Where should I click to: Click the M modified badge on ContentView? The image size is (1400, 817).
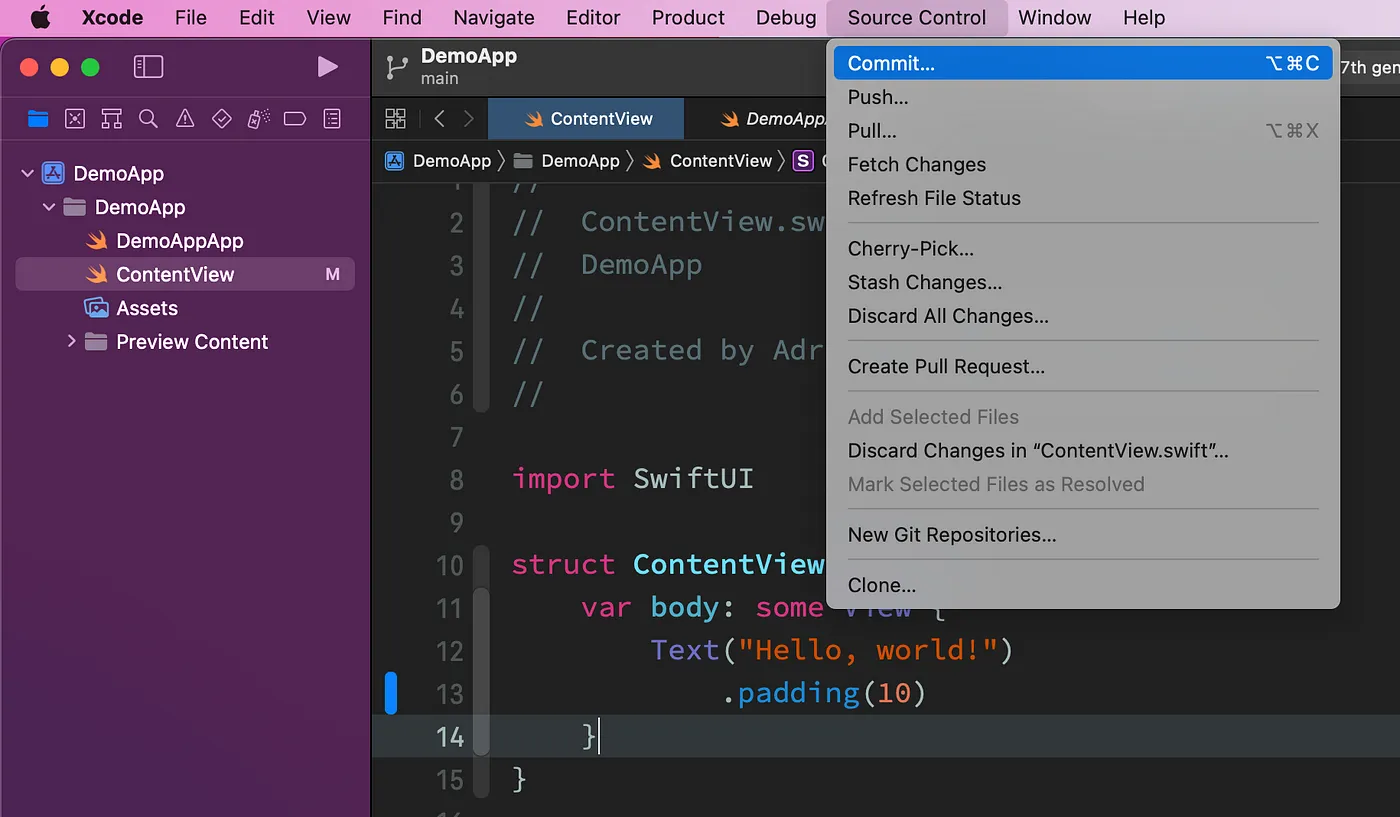tap(333, 275)
